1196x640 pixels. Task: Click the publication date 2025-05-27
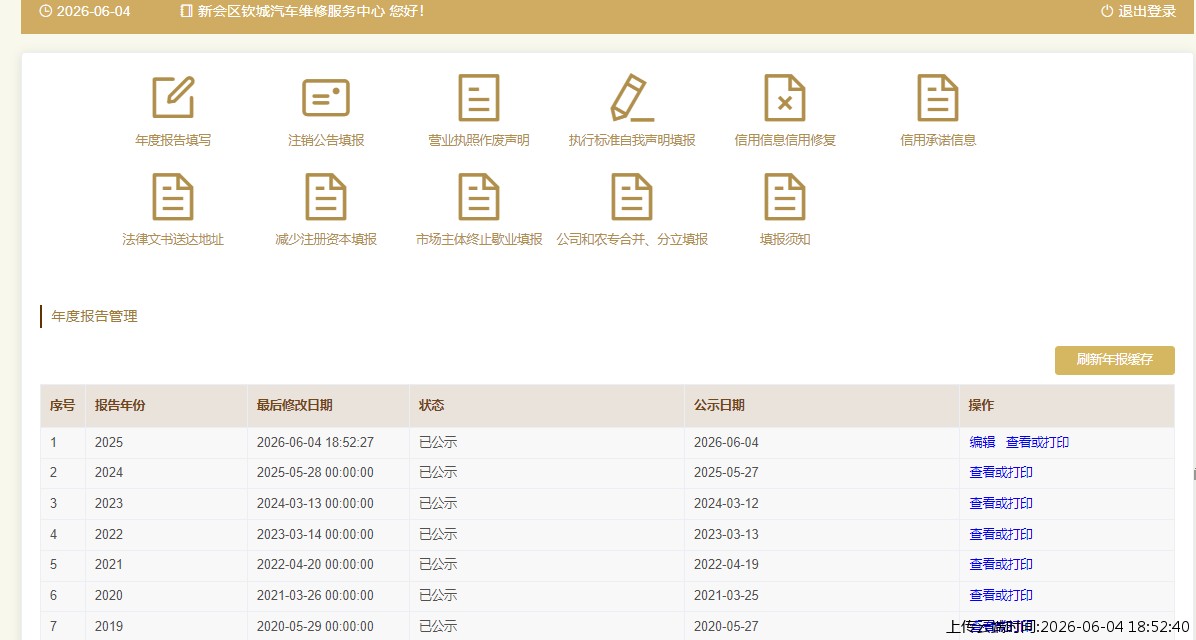coord(726,473)
